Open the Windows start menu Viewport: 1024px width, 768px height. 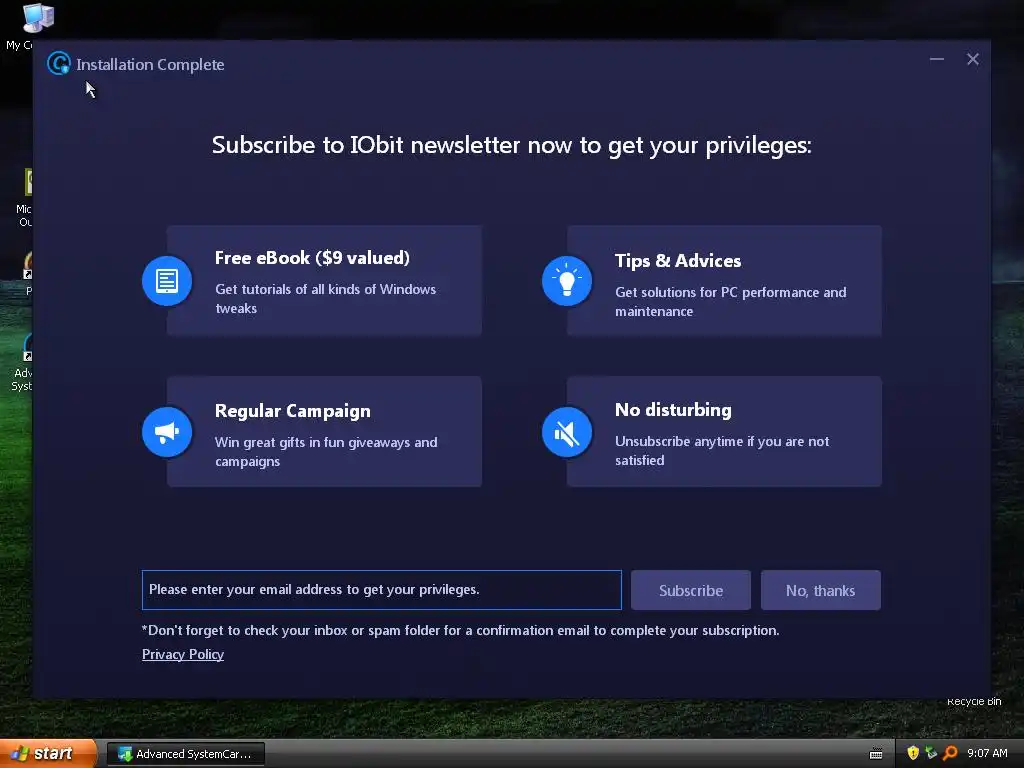(48, 754)
